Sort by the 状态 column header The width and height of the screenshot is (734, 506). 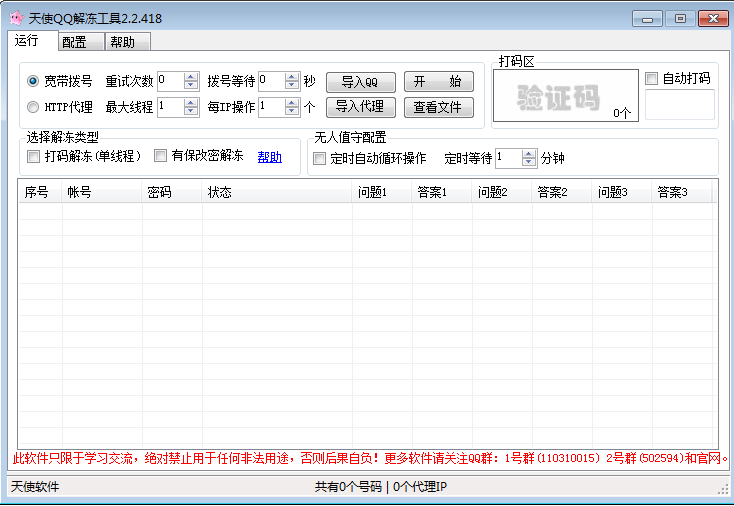[x=277, y=192]
